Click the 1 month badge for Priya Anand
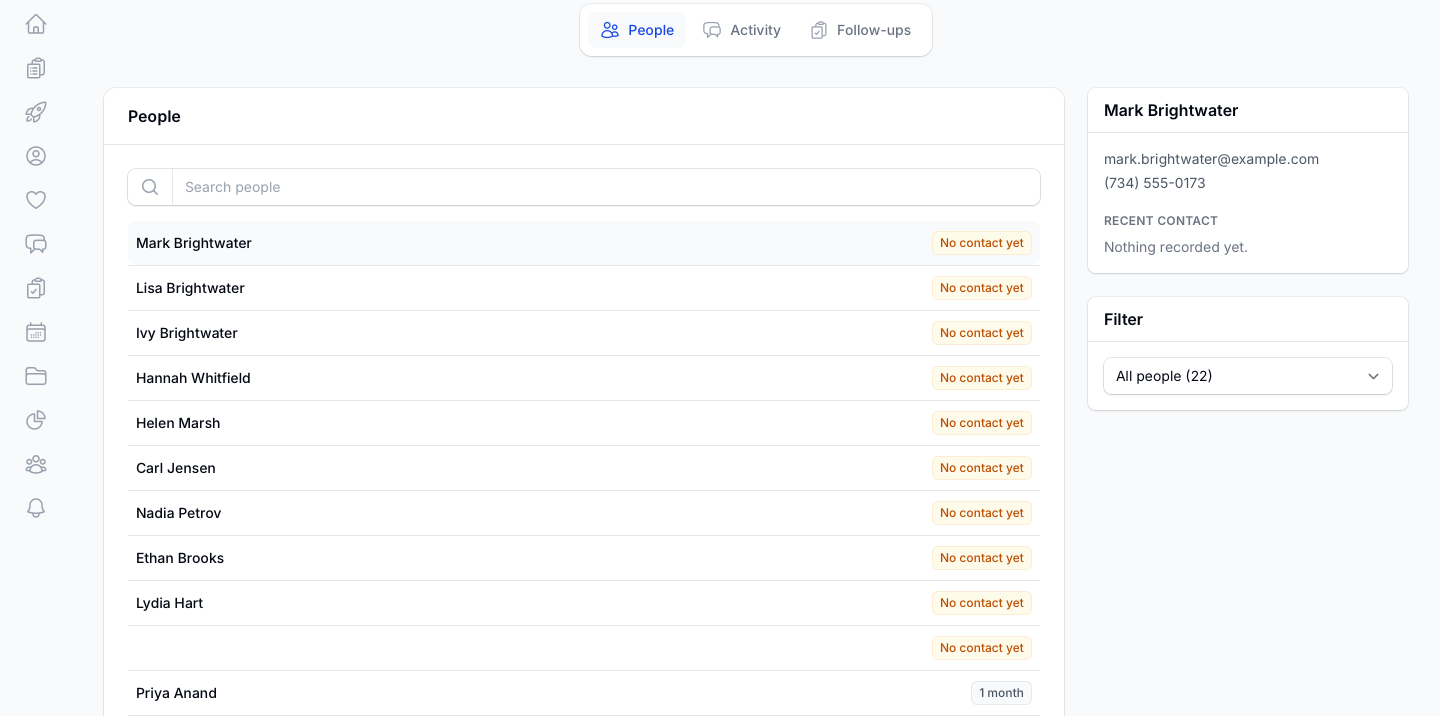The height and width of the screenshot is (716, 1440). coord(1001,693)
